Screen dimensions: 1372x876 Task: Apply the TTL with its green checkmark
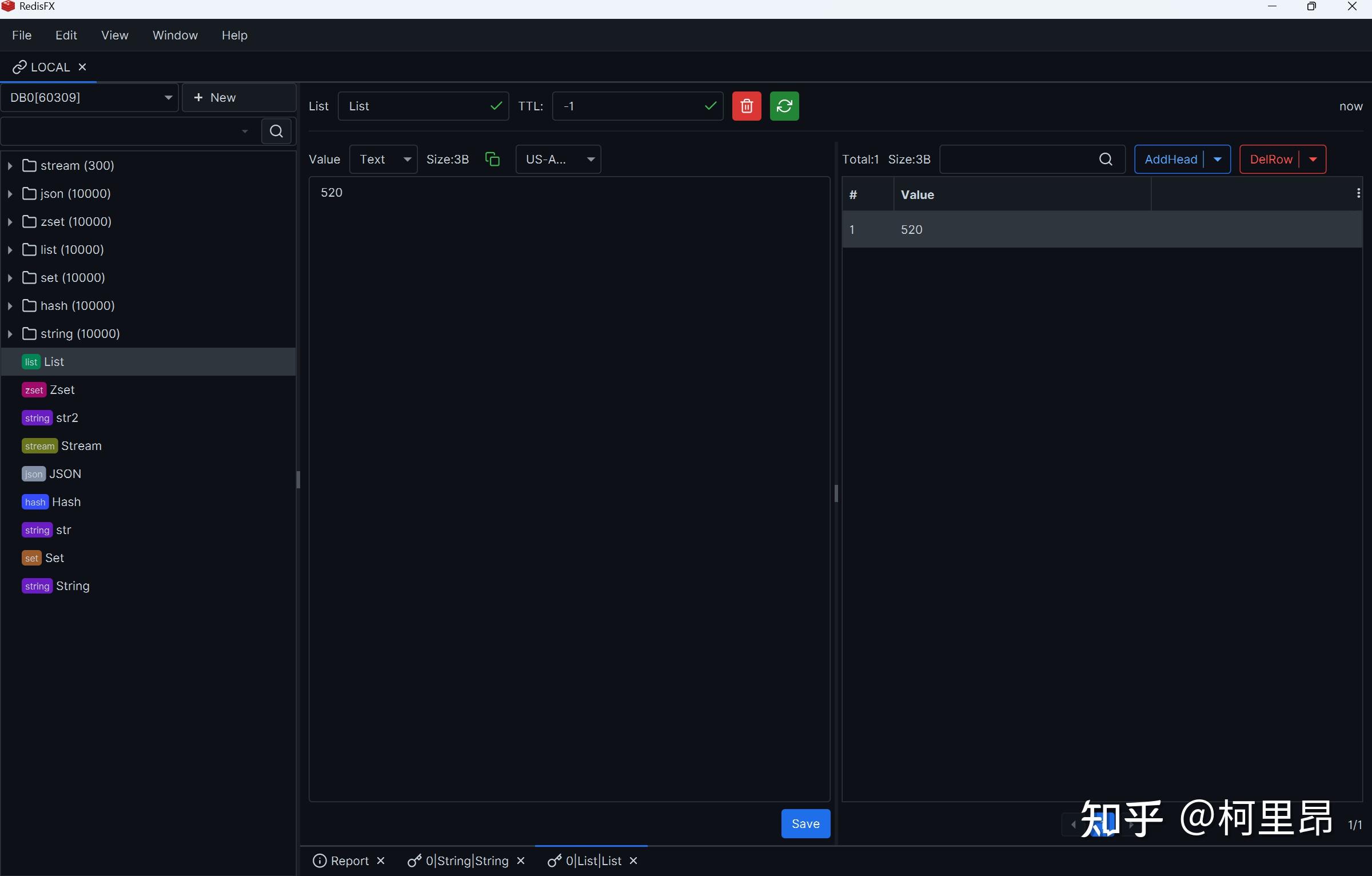(x=710, y=106)
